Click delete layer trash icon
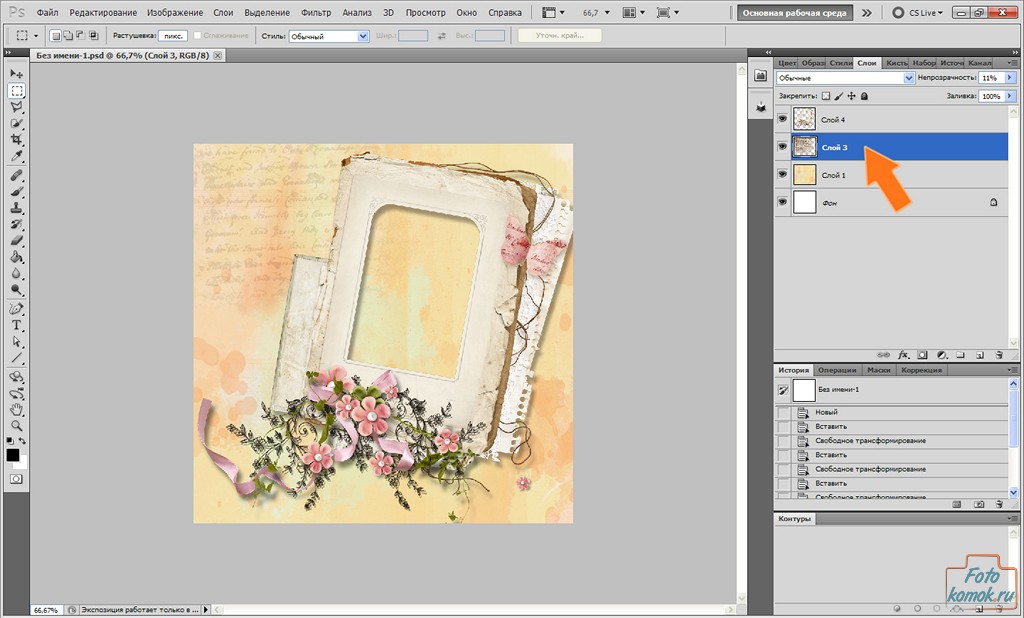Viewport: 1024px width, 618px height. click(999, 354)
